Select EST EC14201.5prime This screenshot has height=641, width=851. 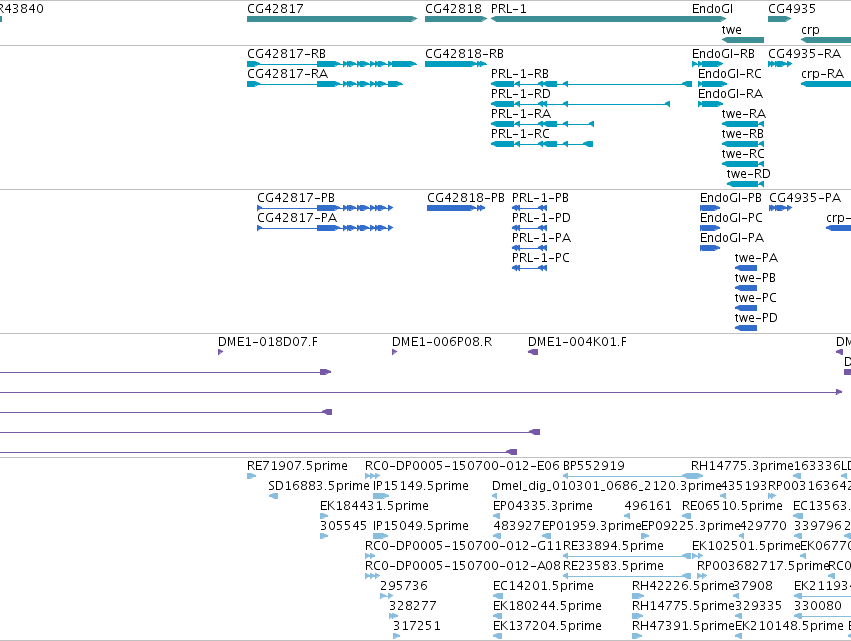coord(543,586)
